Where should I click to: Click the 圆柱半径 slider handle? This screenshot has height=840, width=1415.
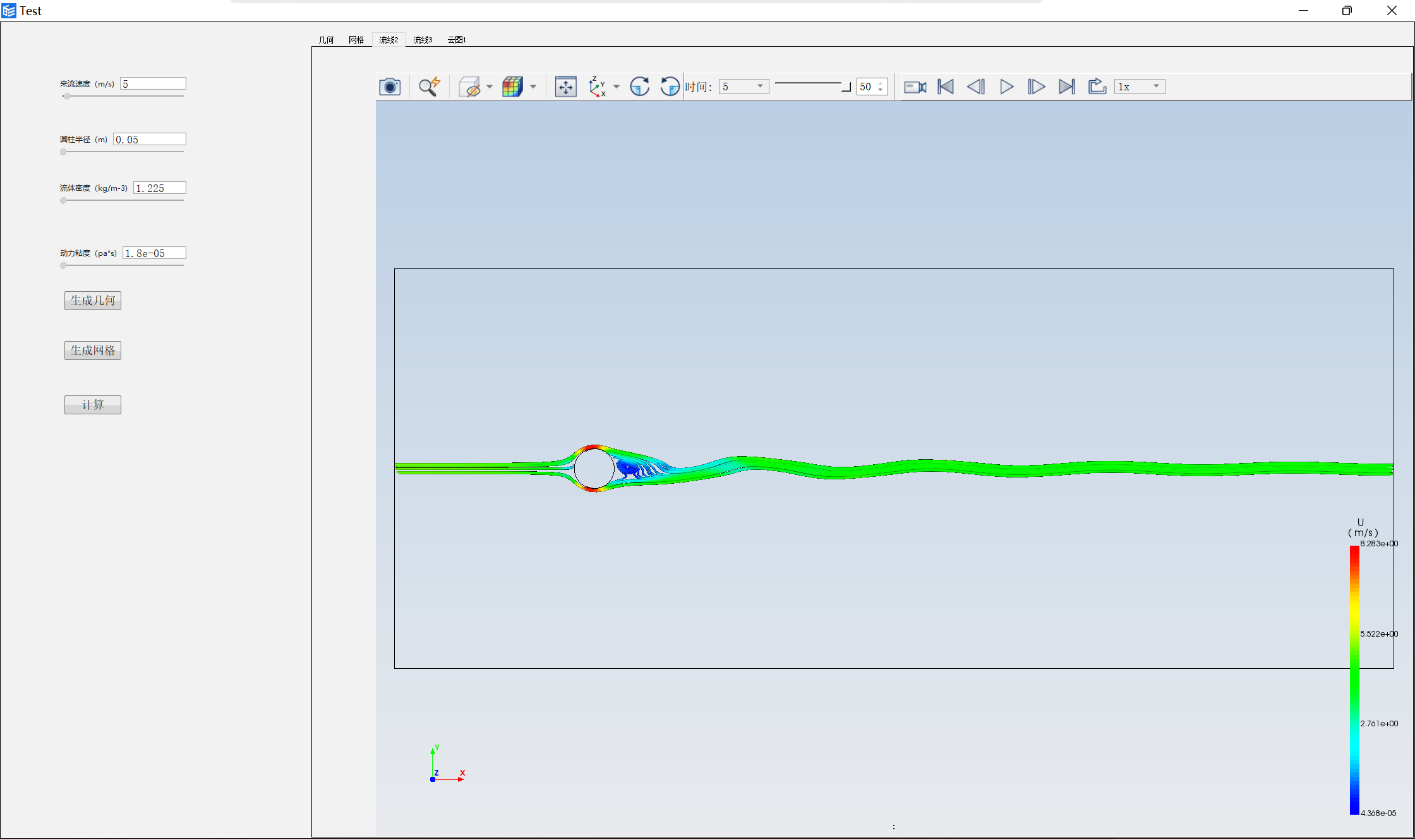pyautogui.click(x=63, y=152)
